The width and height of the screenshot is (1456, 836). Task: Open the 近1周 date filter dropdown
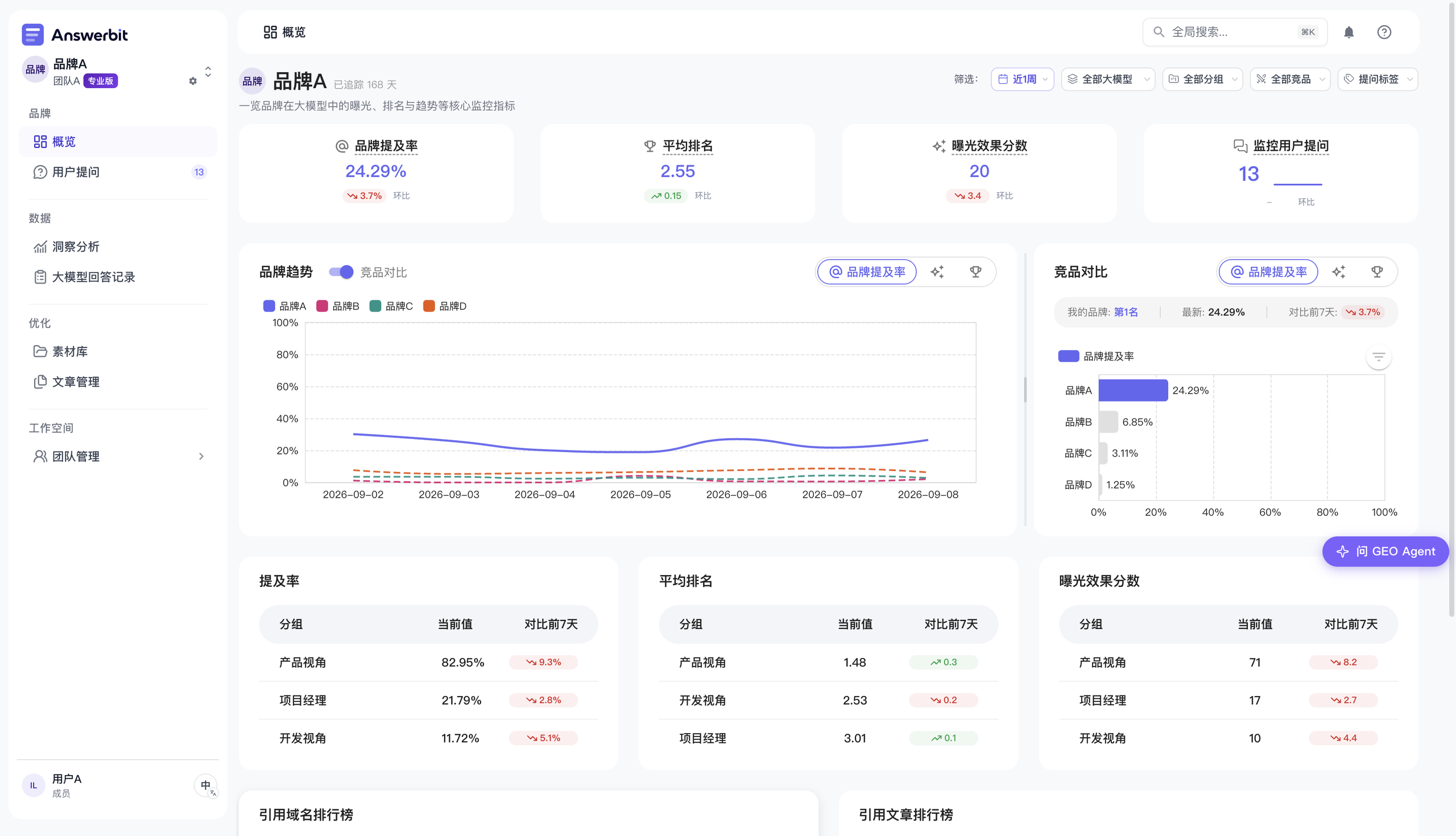click(1022, 79)
